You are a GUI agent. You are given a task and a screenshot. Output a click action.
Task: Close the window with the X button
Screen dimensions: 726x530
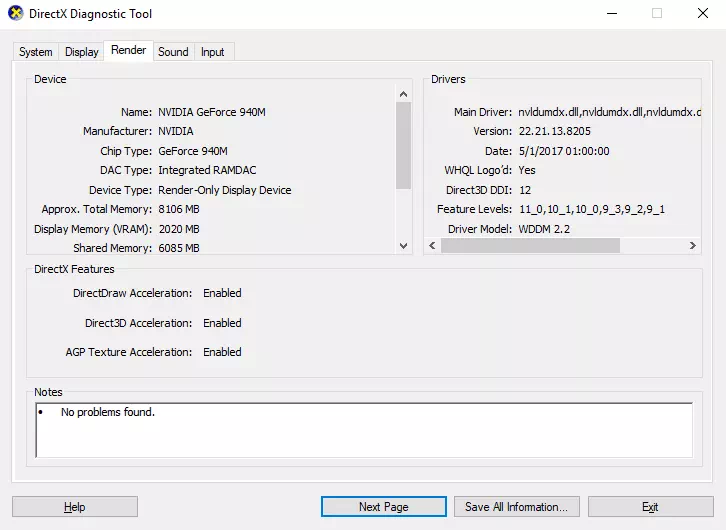pos(703,14)
